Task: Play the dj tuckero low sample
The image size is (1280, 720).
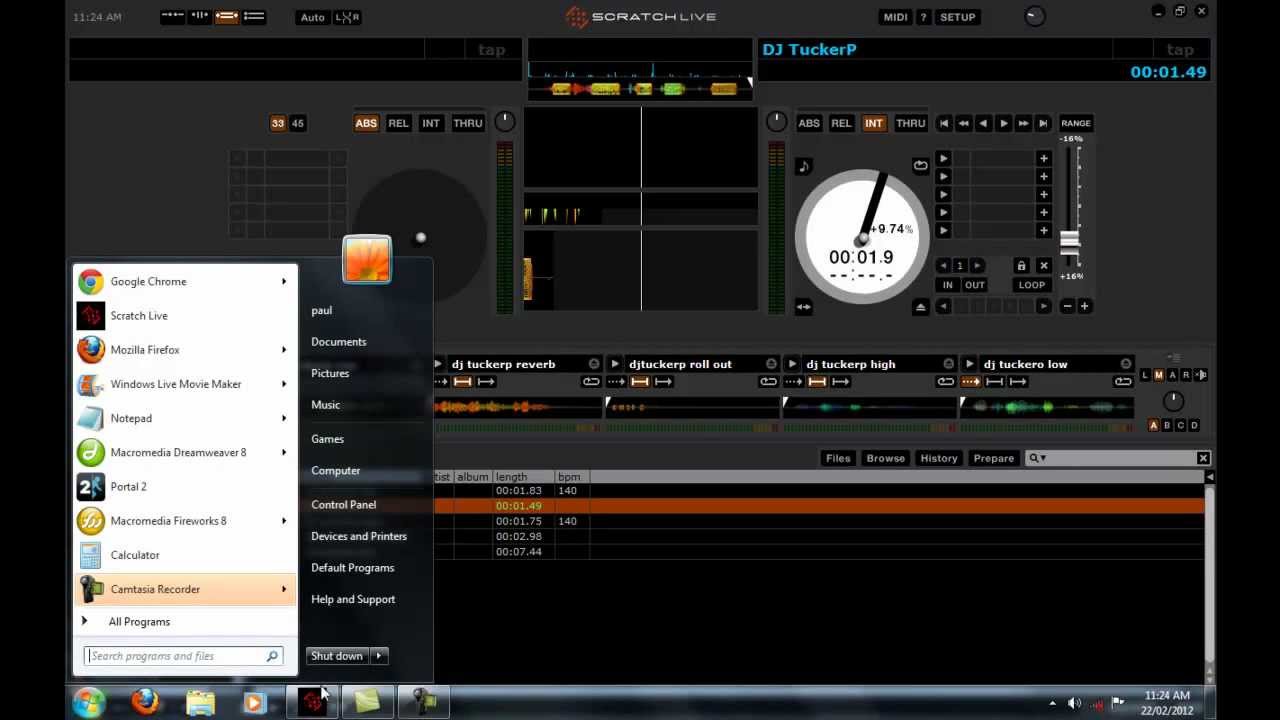Action: pos(969,364)
